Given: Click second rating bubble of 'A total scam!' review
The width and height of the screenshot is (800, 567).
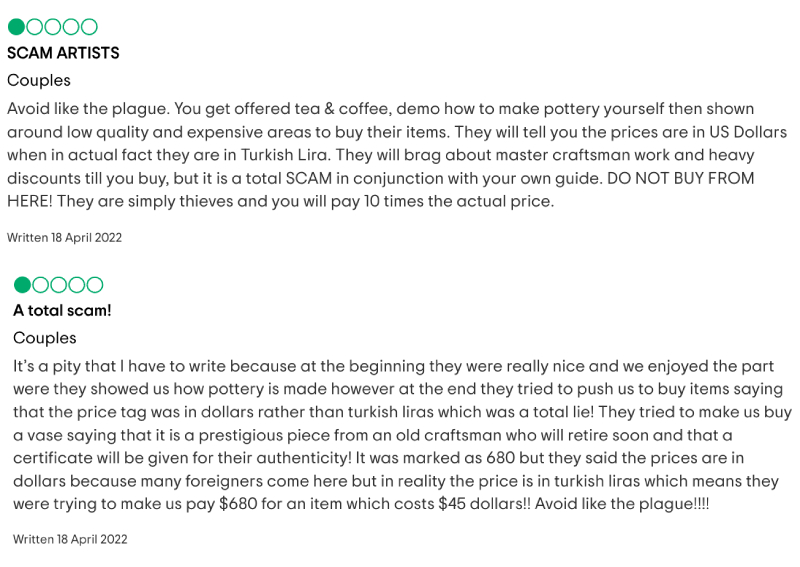Looking at the screenshot, I should click(x=40, y=284).
